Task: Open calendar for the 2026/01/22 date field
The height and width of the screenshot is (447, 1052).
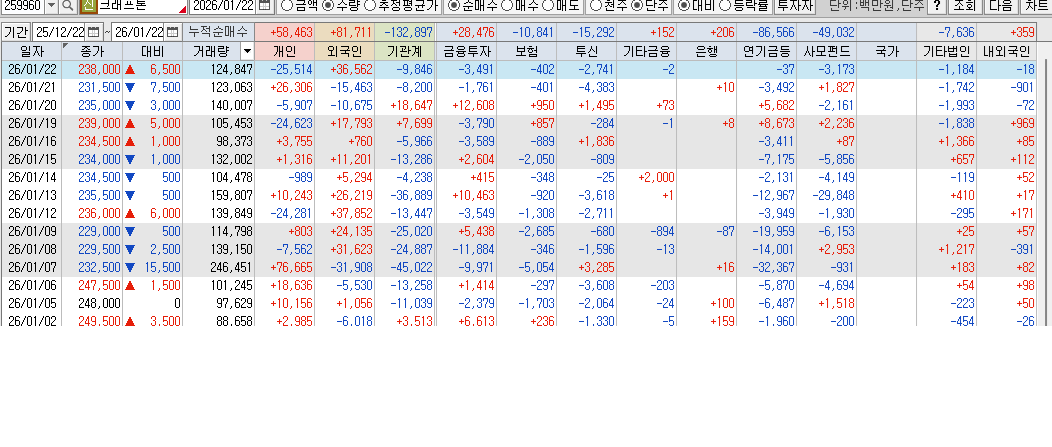Action: [264, 6]
